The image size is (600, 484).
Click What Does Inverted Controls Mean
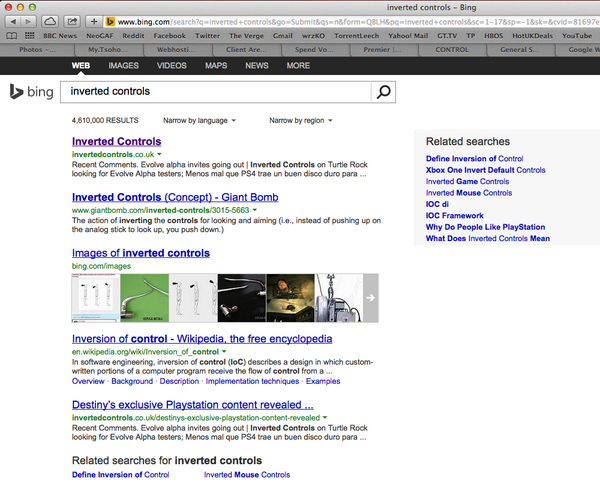point(488,238)
